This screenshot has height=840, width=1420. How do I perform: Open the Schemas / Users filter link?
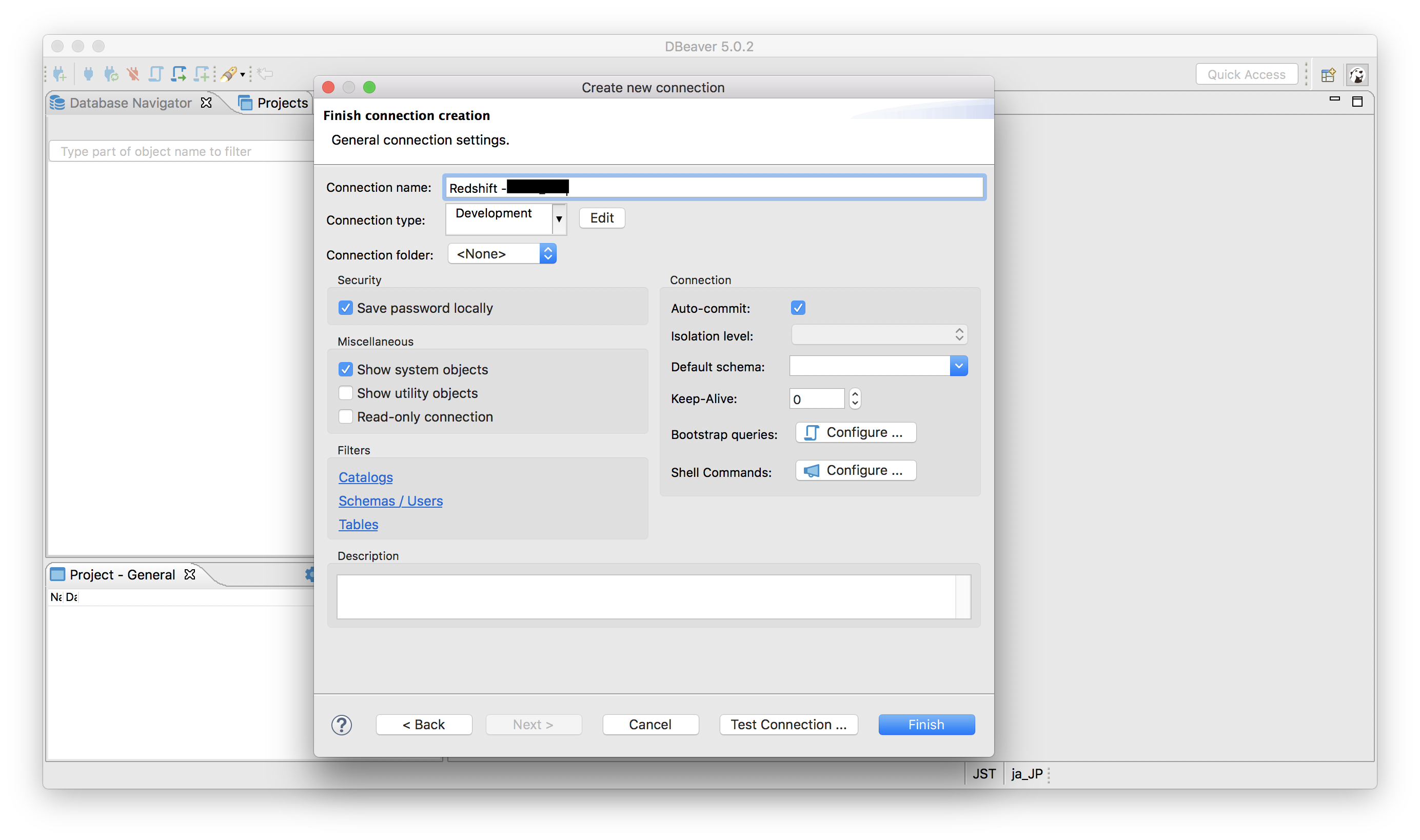pos(391,501)
